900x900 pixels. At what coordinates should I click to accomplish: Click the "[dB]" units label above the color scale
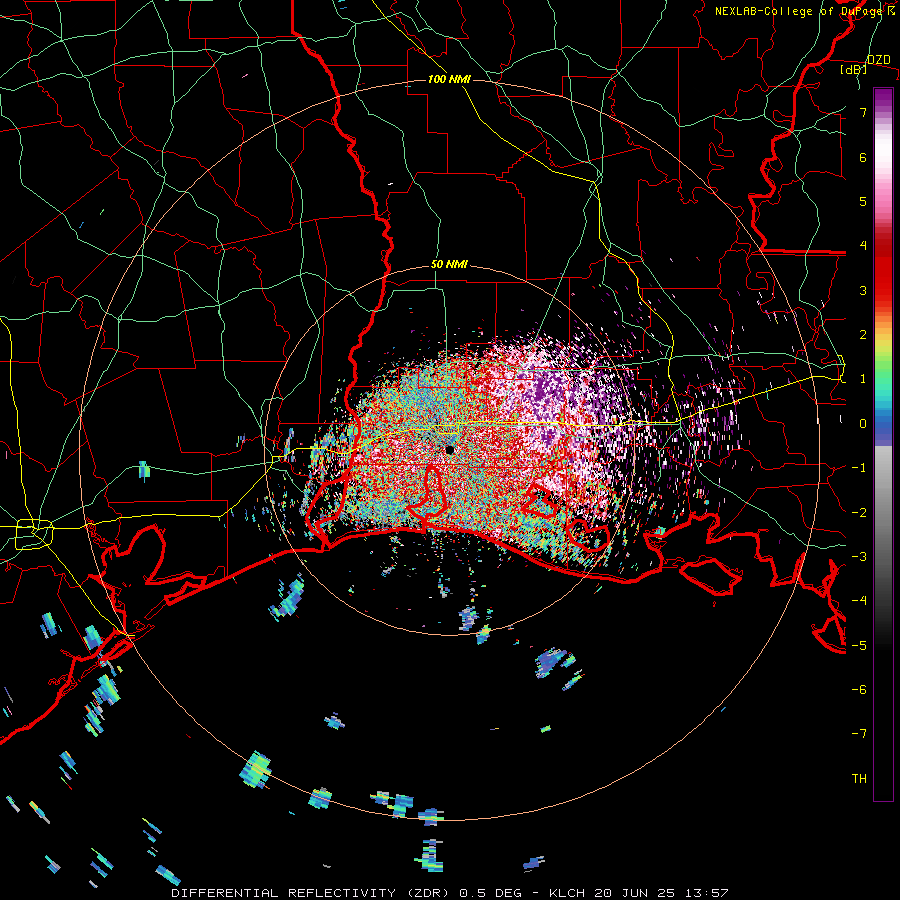point(853,69)
